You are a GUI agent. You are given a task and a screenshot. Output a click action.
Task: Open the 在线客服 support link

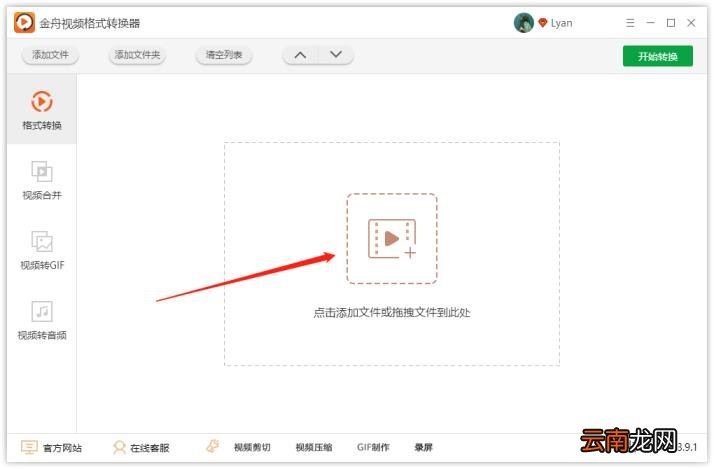pyautogui.click(x=150, y=448)
